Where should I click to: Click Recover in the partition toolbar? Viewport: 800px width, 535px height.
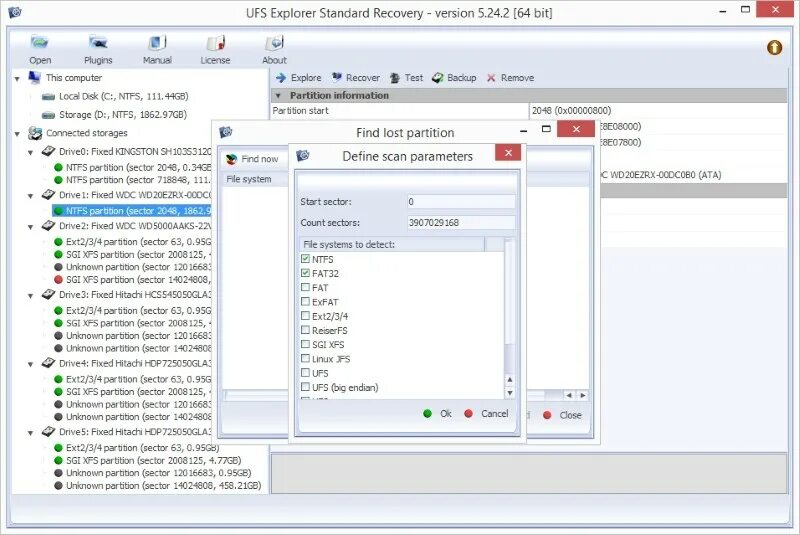pos(356,78)
